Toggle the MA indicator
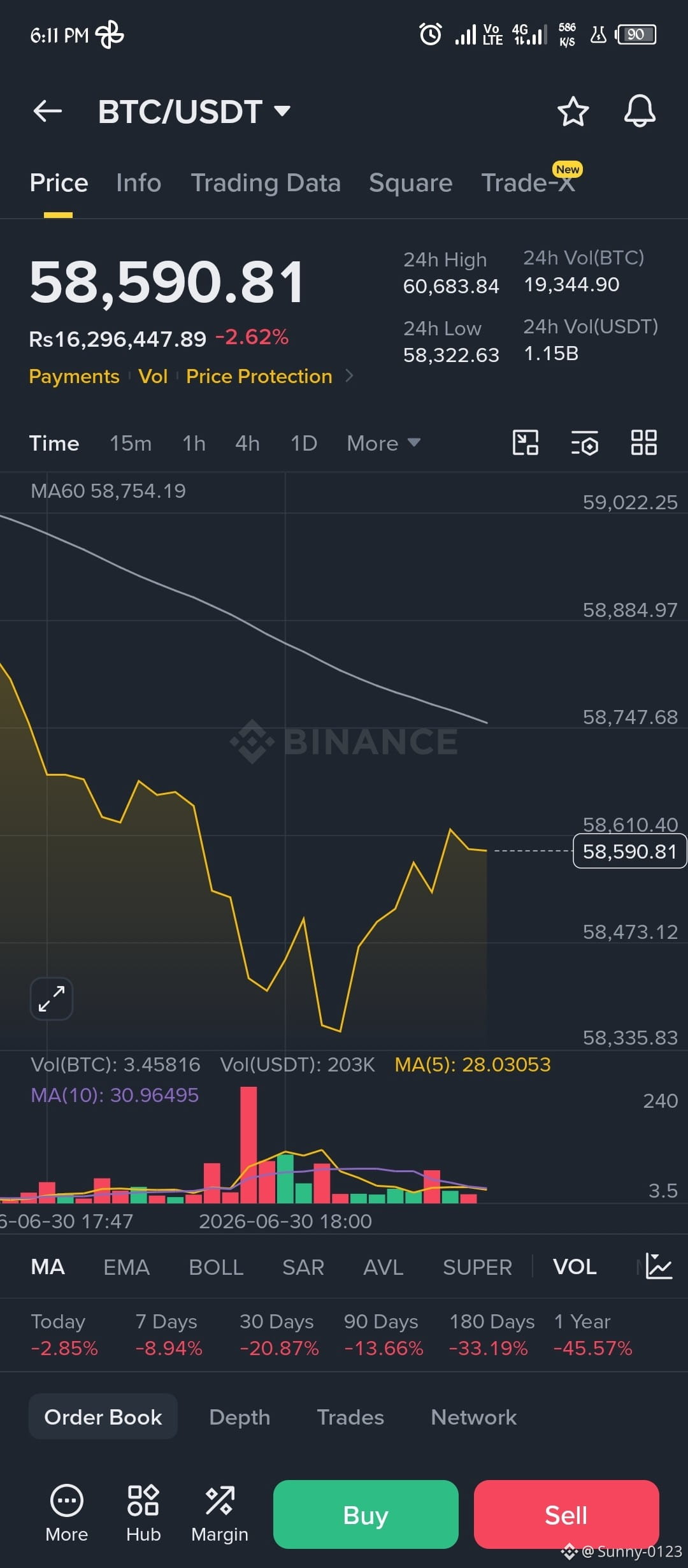The image size is (688, 1568). pyautogui.click(x=48, y=1267)
